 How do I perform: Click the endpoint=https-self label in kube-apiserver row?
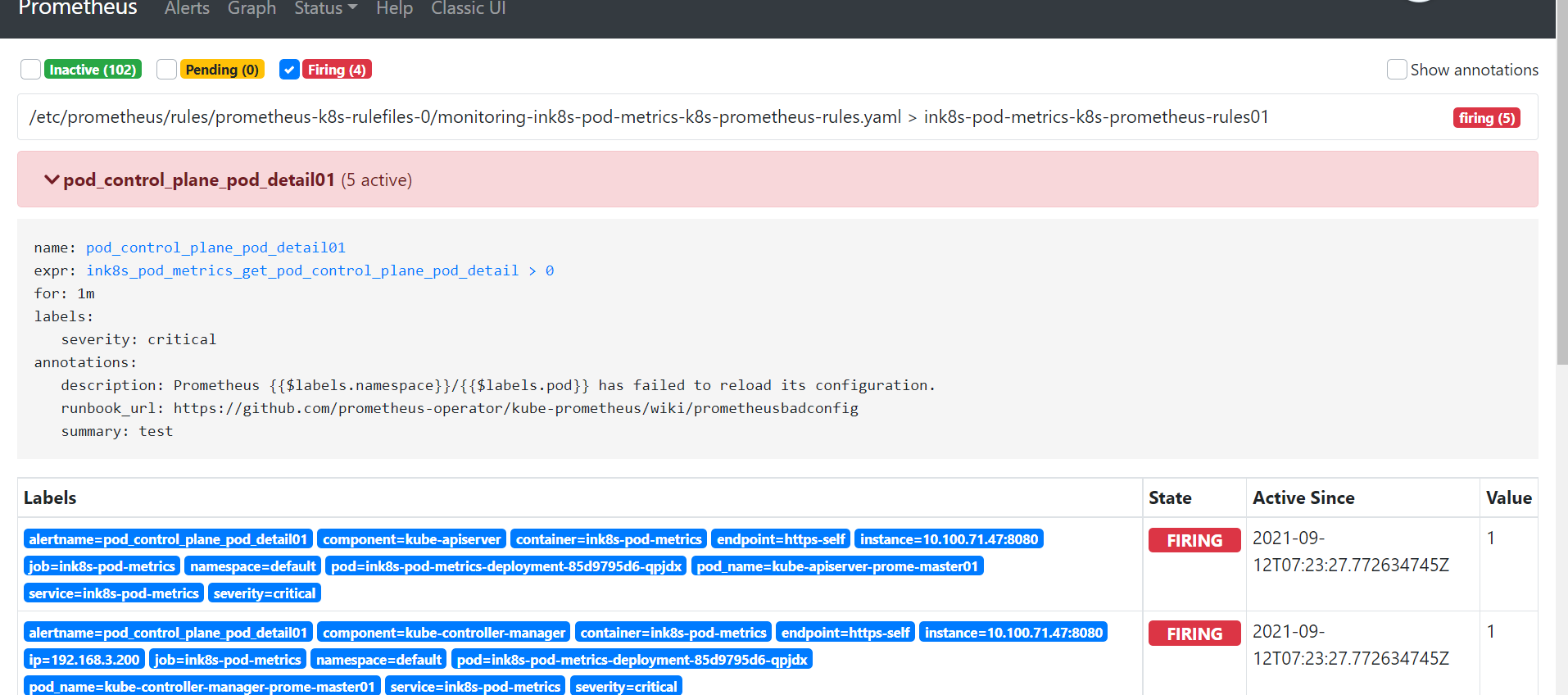781,539
